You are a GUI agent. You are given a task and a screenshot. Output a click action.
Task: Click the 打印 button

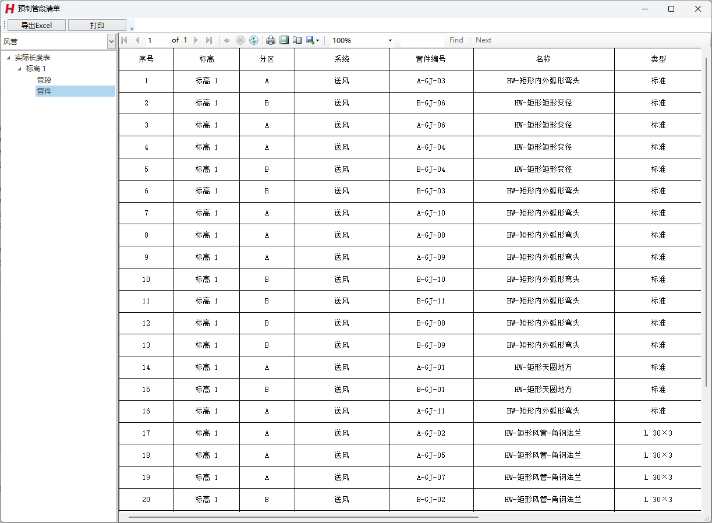click(x=96, y=24)
